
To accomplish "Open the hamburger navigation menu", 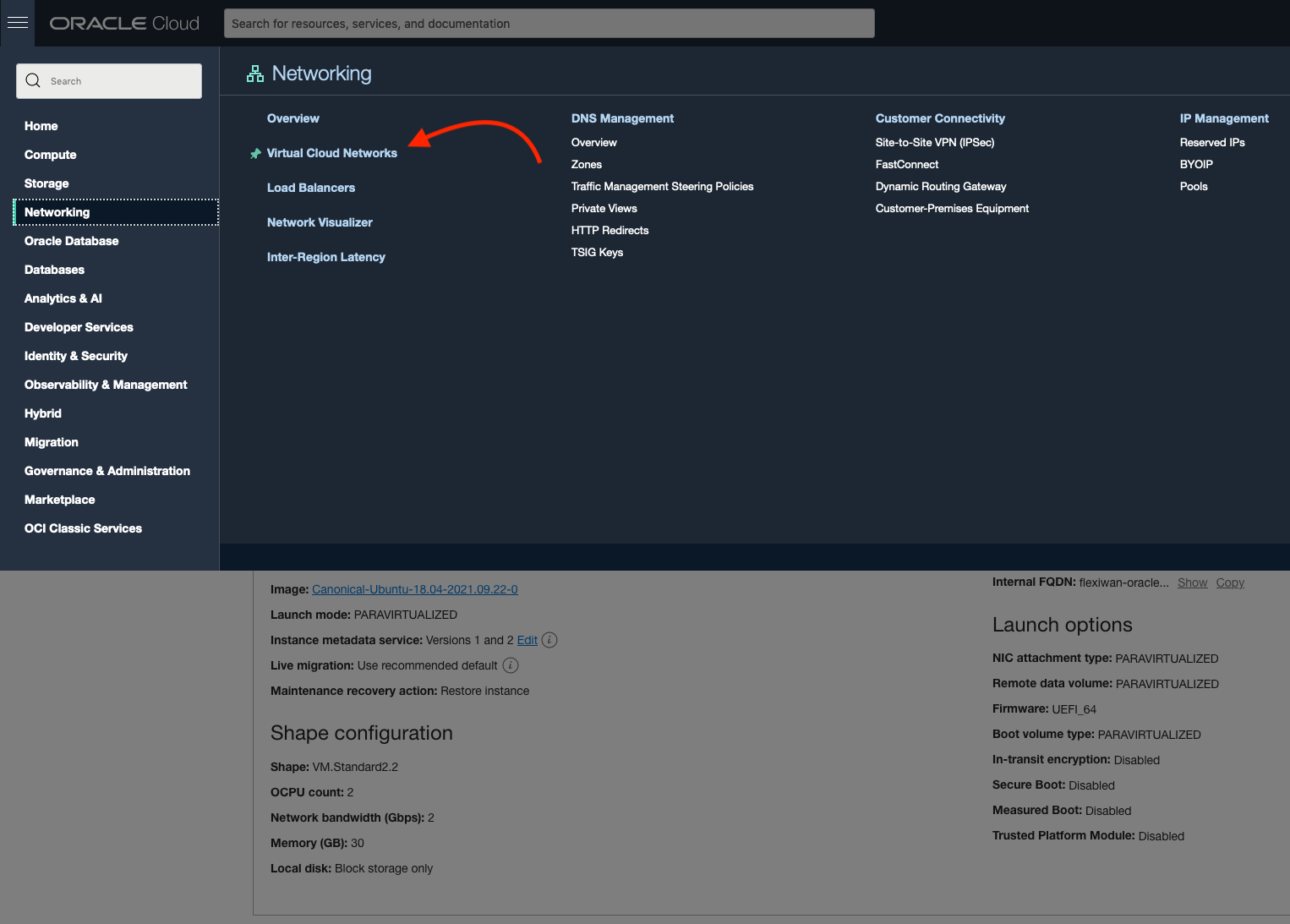I will pos(17,23).
